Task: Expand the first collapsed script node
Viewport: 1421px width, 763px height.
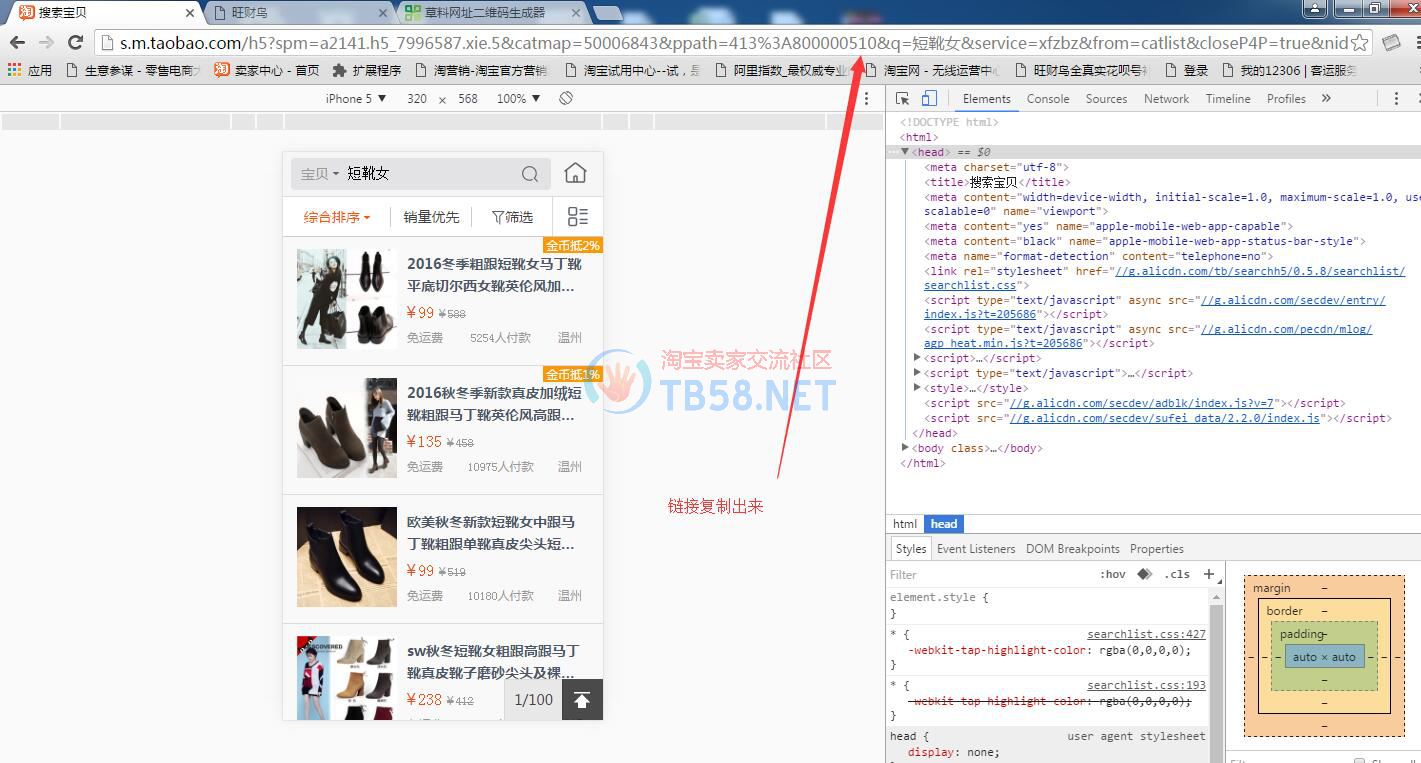Action: click(x=918, y=358)
